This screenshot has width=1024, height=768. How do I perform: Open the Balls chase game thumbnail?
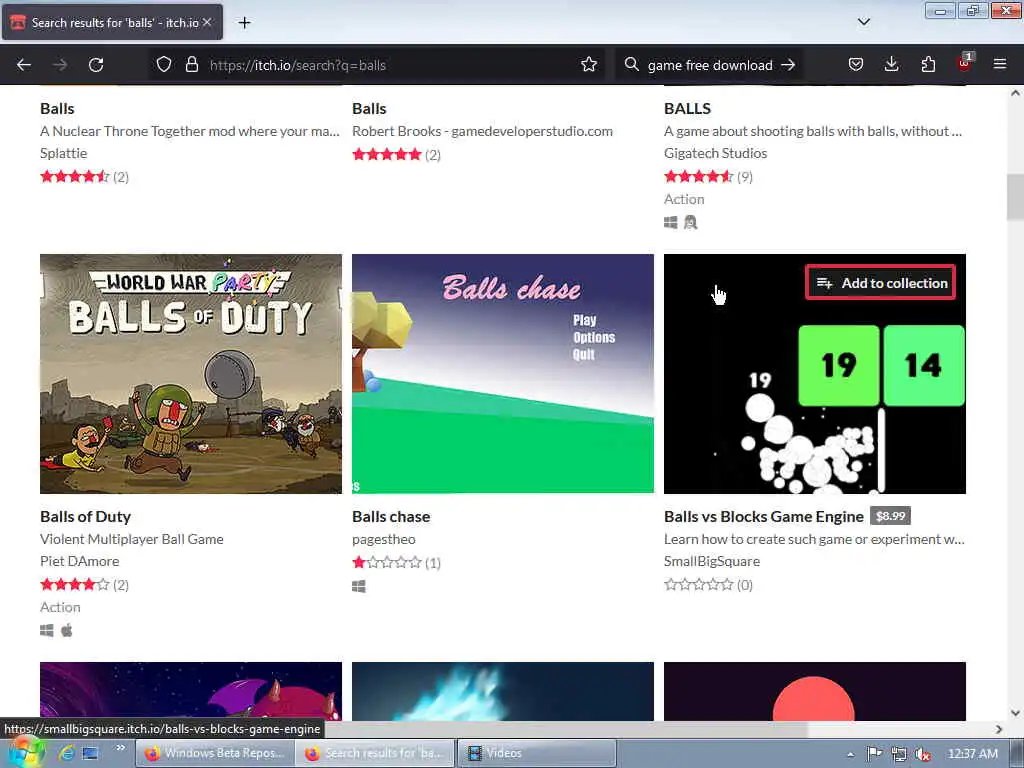click(503, 374)
